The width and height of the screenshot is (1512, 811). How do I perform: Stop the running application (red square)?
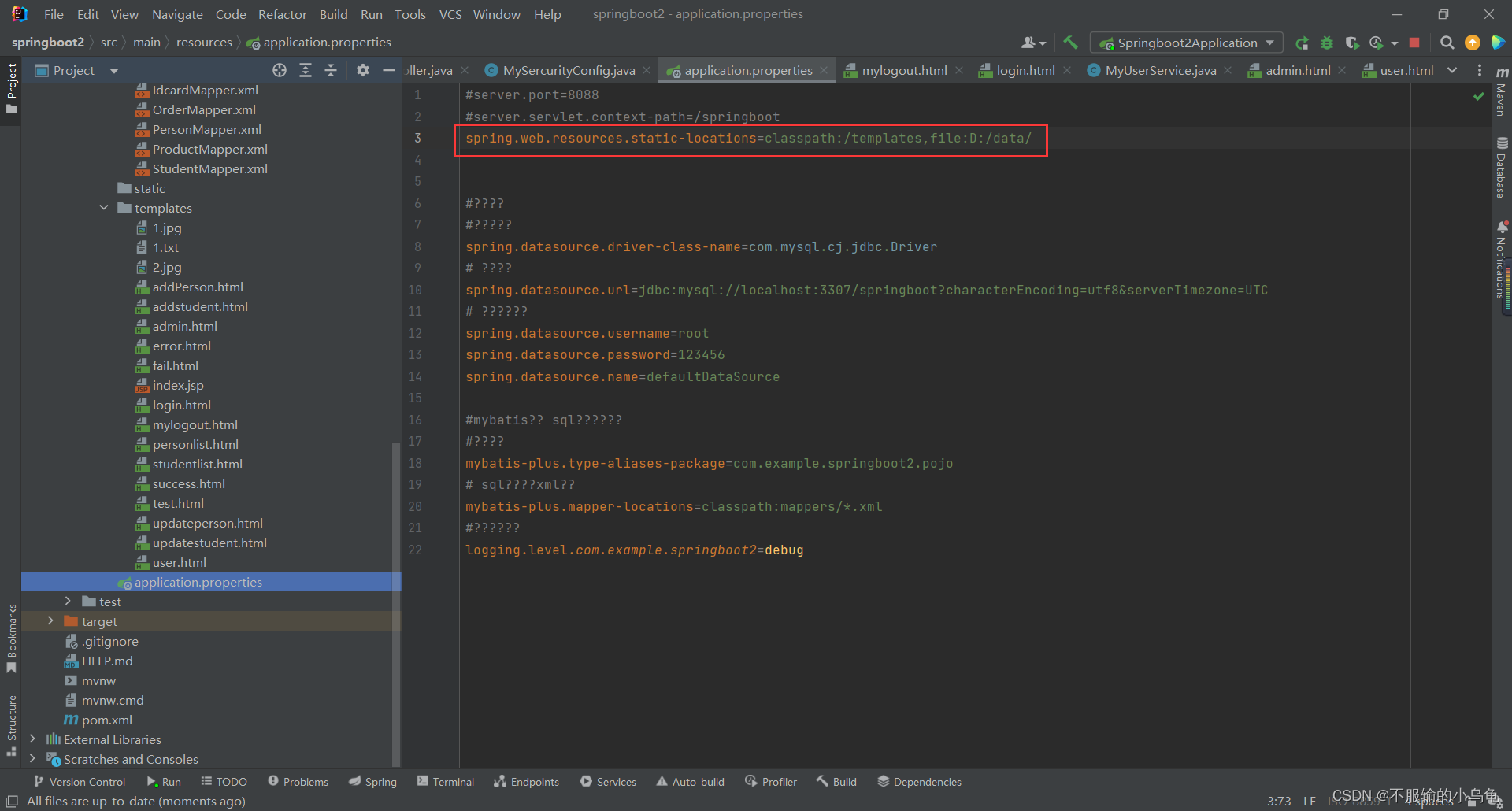point(1414,43)
